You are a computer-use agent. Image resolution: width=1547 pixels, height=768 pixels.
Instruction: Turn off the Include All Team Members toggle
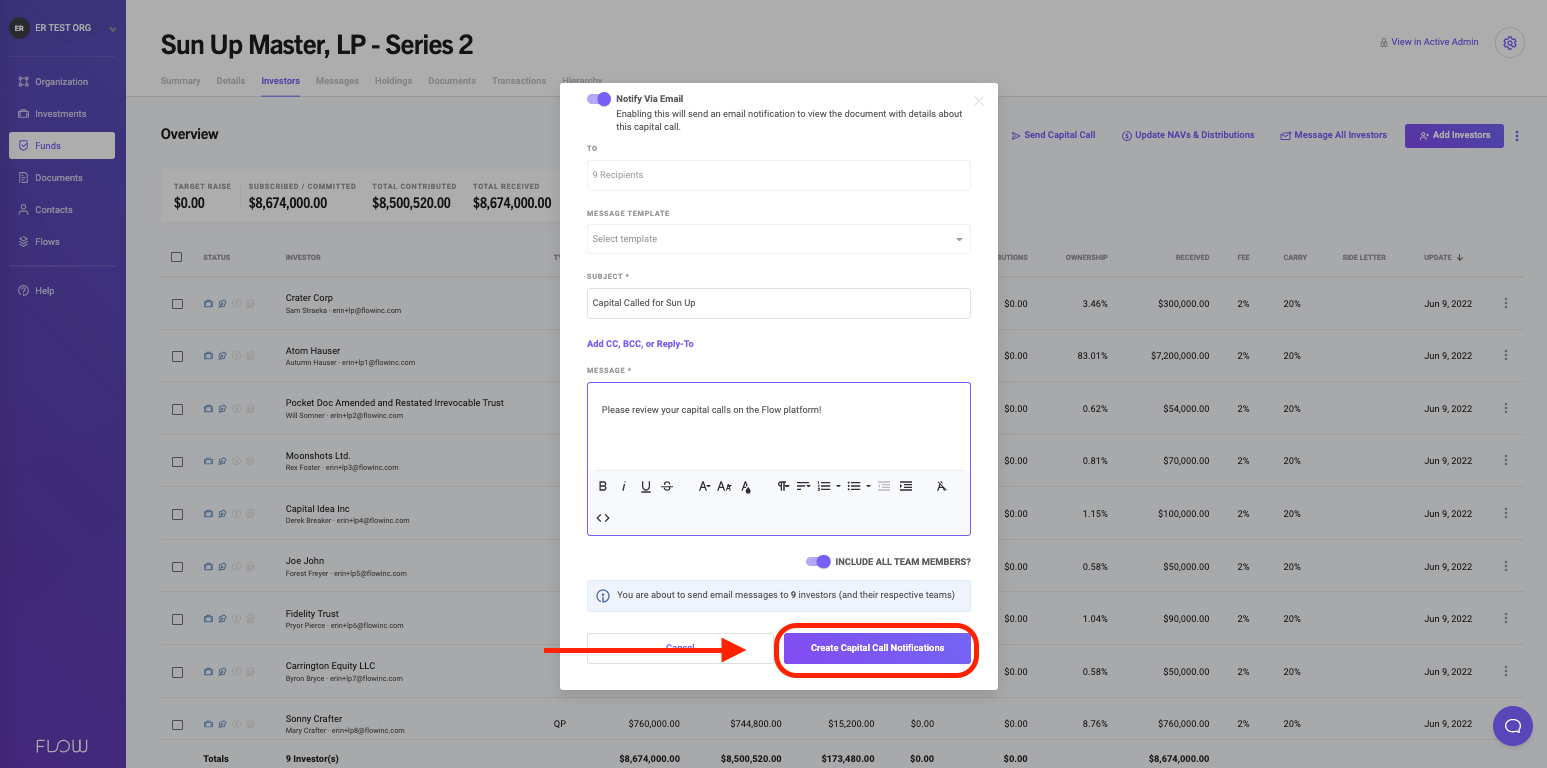(x=819, y=562)
